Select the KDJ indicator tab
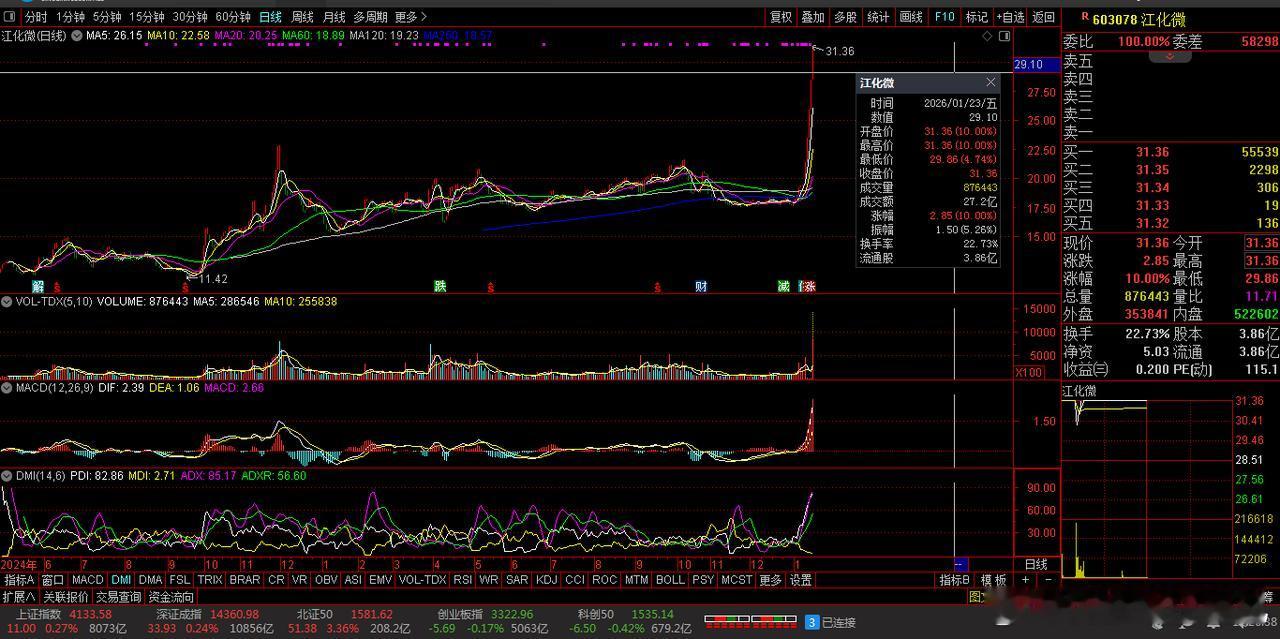Viewport: 1280px width, 639px height. click(545, 580)
